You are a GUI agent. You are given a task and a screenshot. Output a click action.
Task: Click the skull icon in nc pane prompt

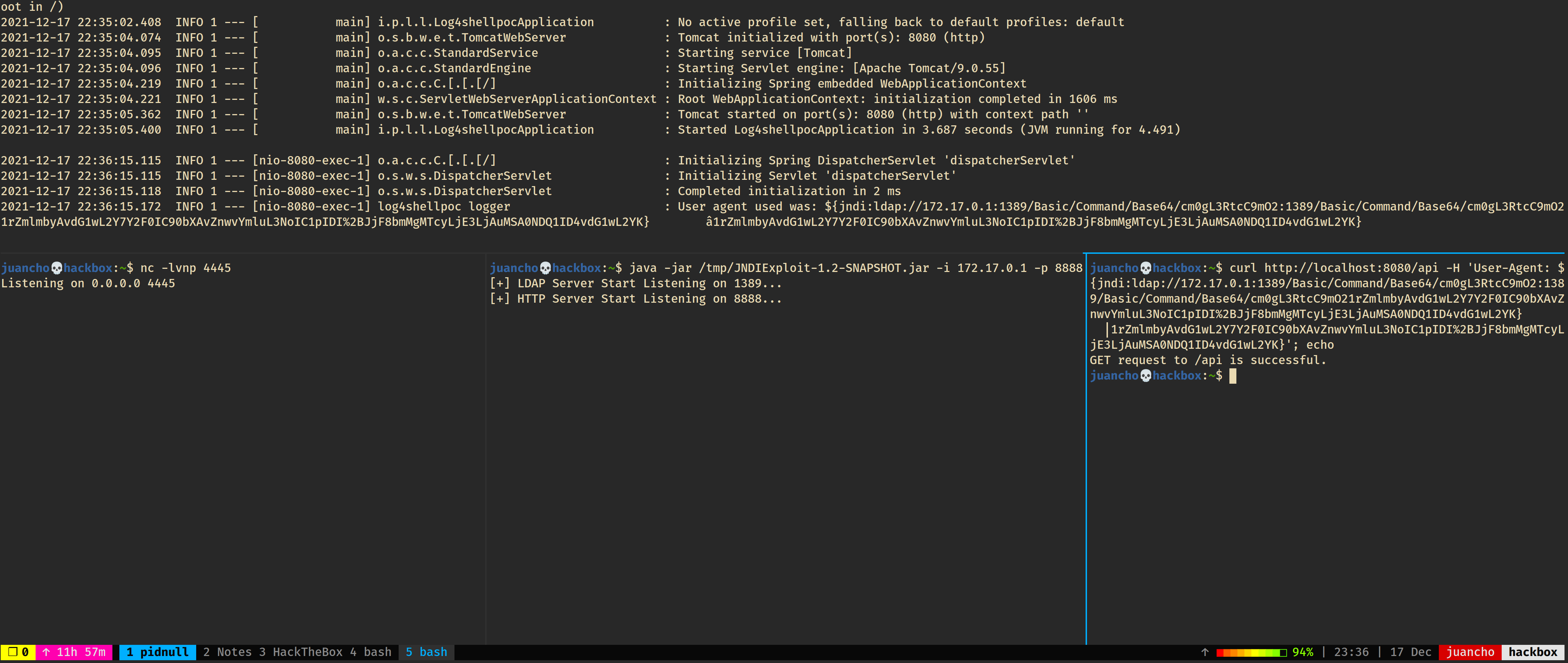point(57,268)
